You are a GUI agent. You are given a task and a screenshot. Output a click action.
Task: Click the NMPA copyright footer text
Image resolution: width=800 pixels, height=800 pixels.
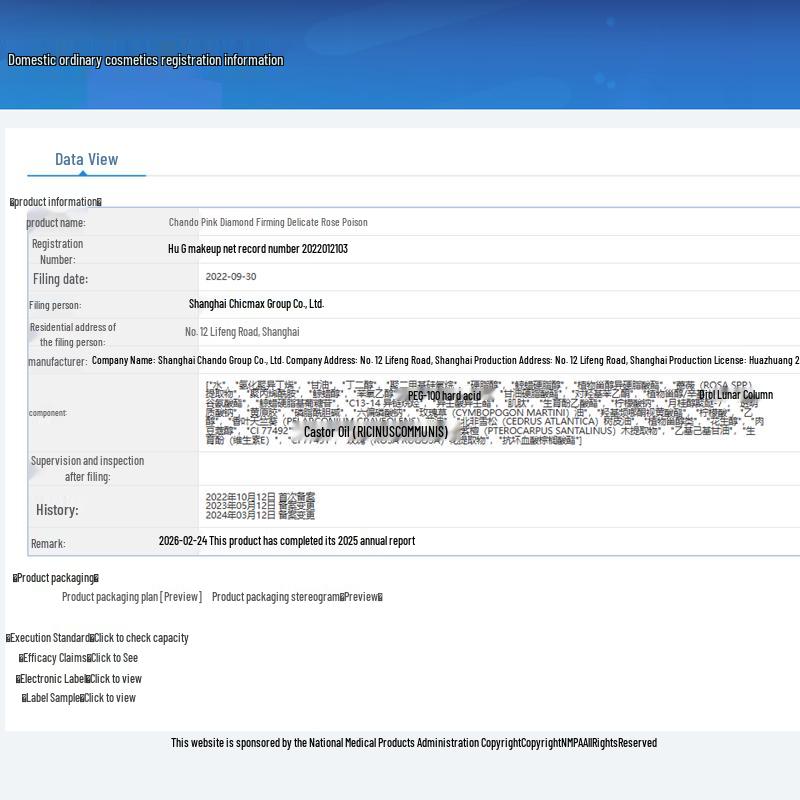(413, 743)
